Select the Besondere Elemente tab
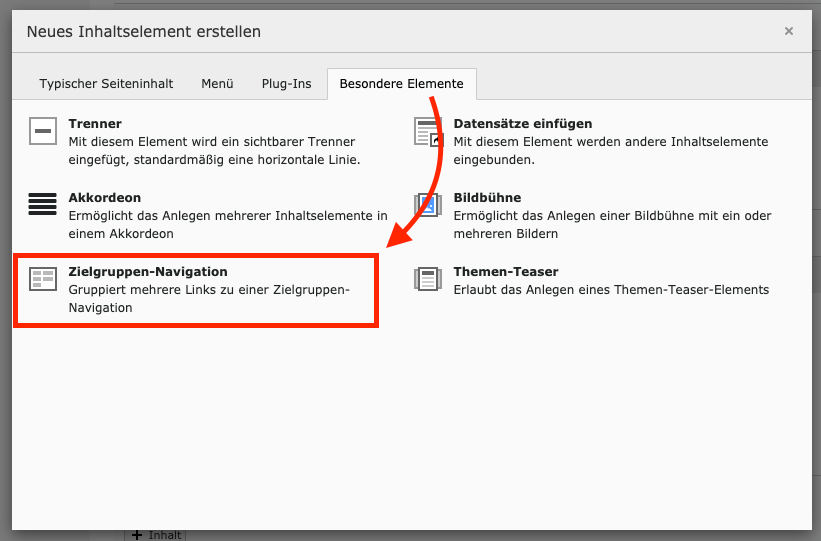This screenshot has height=541, width=821. 401,84
